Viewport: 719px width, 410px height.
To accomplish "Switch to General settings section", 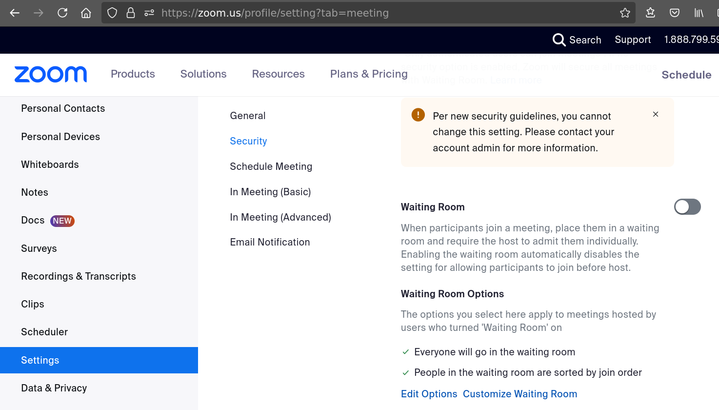I will pos(248,116).
